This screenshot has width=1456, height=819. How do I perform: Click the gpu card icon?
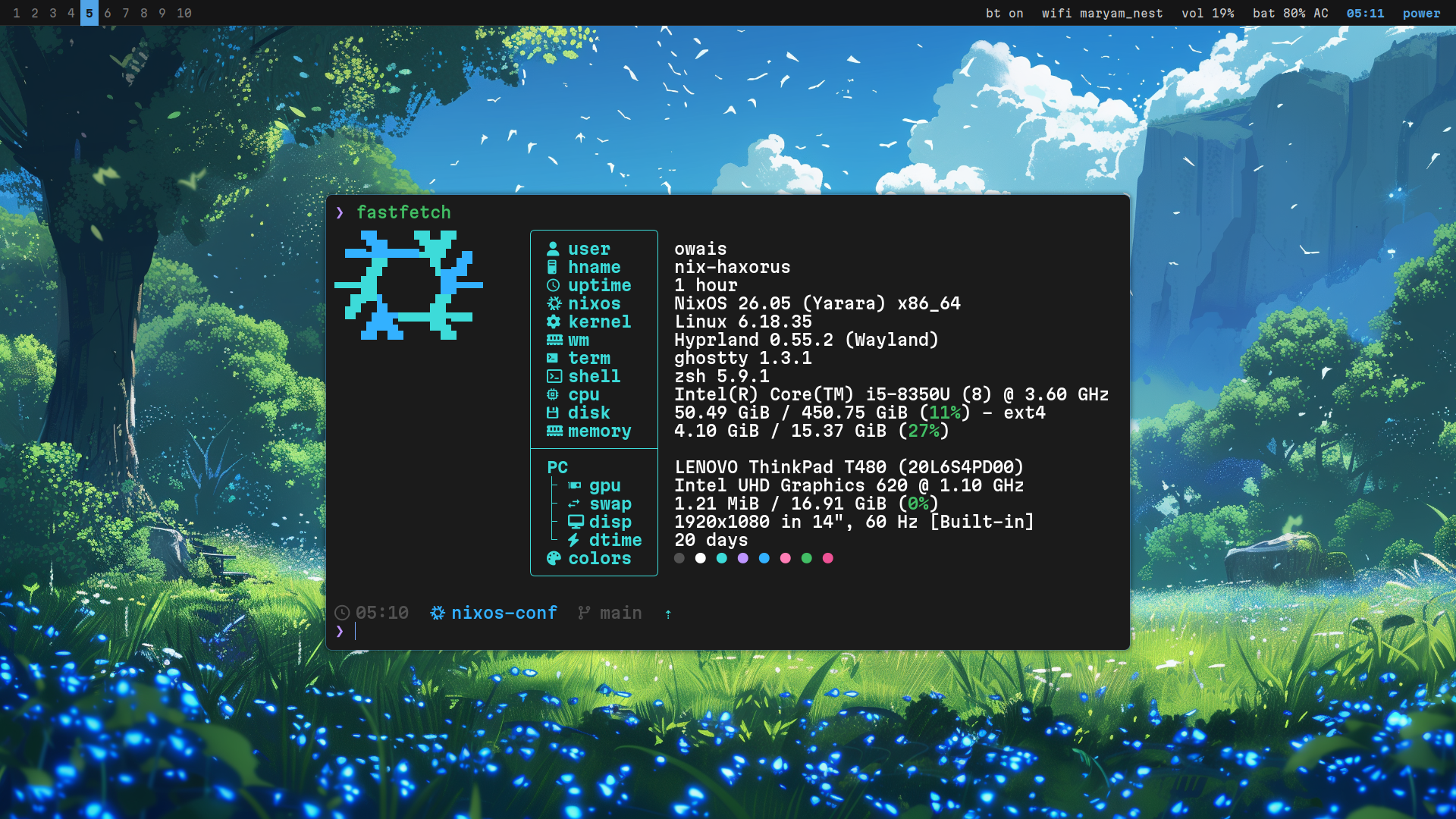click(x=575, y=485)
